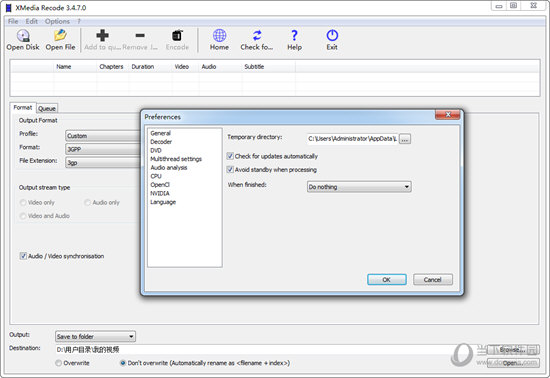Switch to the Queue tab
Screen dimensions: 550x378
47,109
